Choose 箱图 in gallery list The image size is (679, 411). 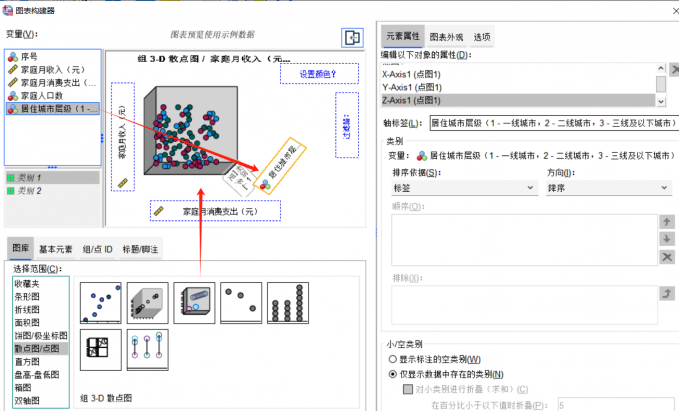pos(41,388)
